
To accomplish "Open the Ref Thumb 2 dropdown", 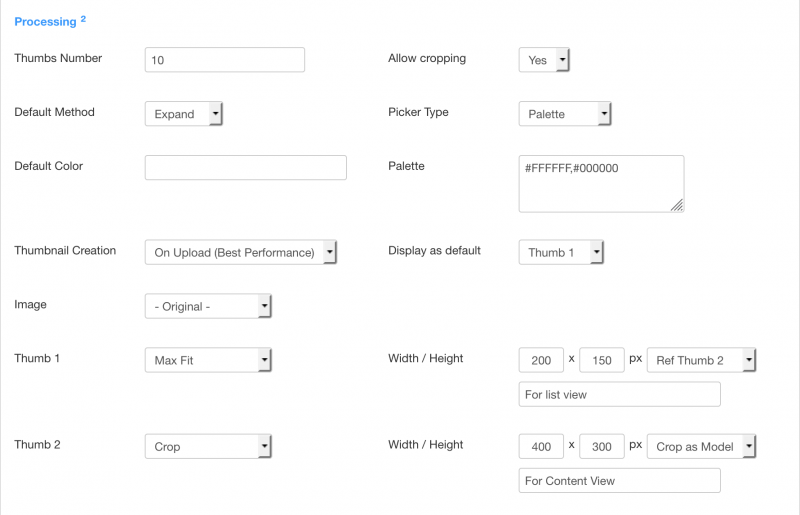I will point(701,360).
